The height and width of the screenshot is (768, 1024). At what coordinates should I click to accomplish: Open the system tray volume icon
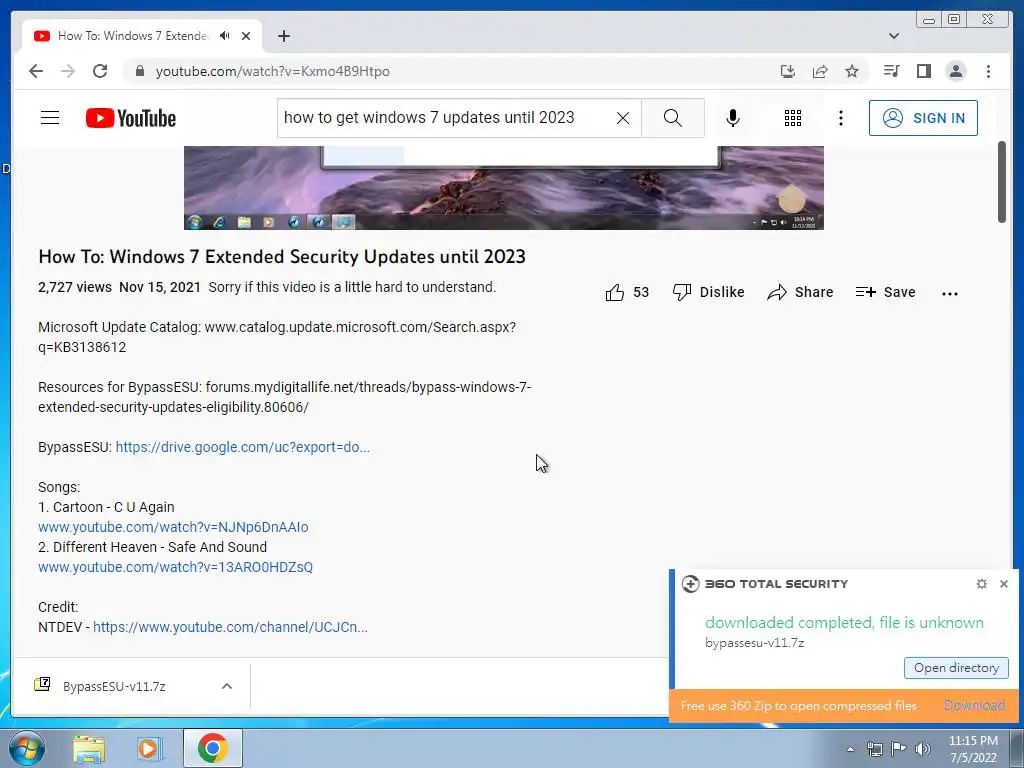(922, 749)
